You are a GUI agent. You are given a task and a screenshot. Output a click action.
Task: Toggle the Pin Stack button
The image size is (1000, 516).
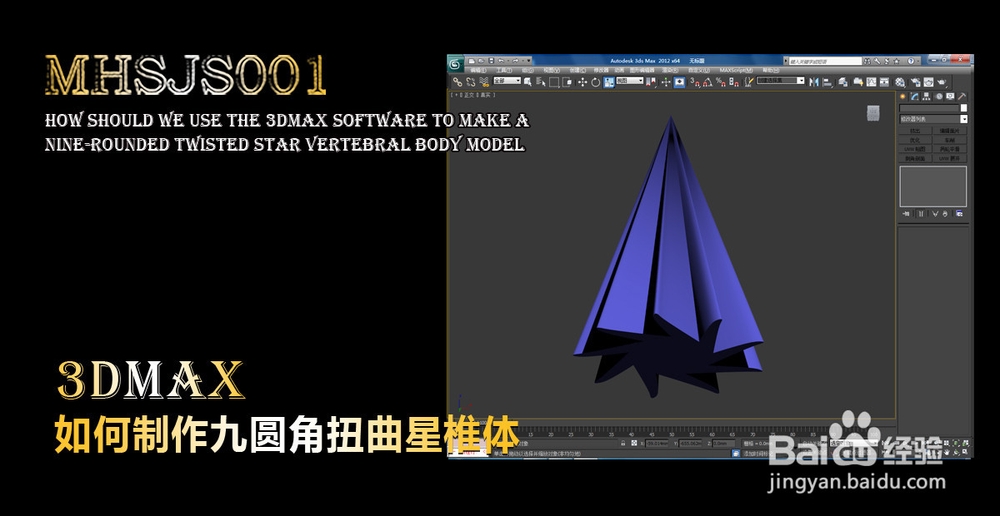906,214
